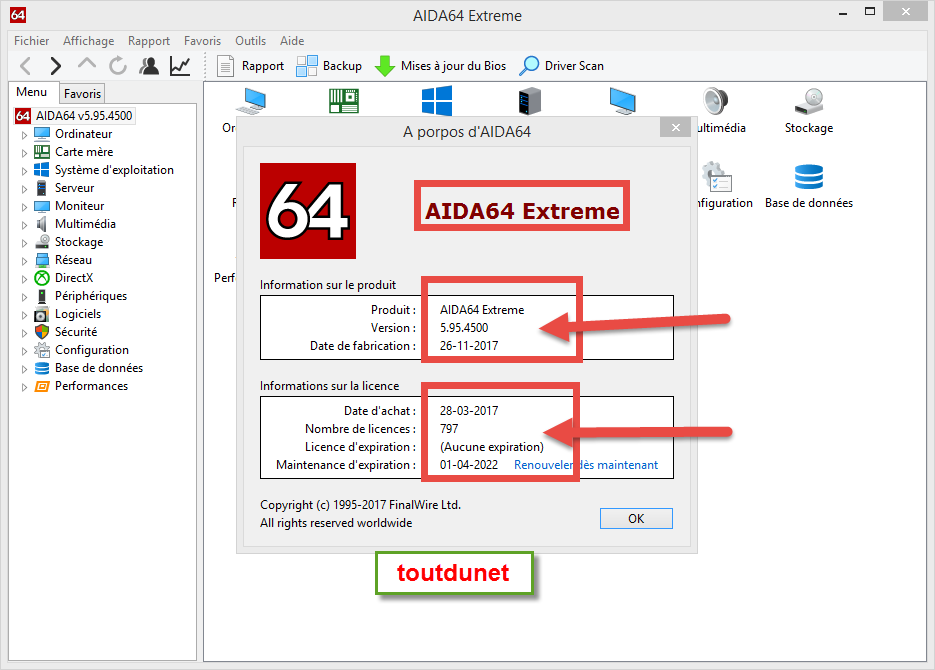The width and height of the screenshot is (935, 670).
Task: Close the A propos d'AIDA64 dialog
Action: click(675, 128)
